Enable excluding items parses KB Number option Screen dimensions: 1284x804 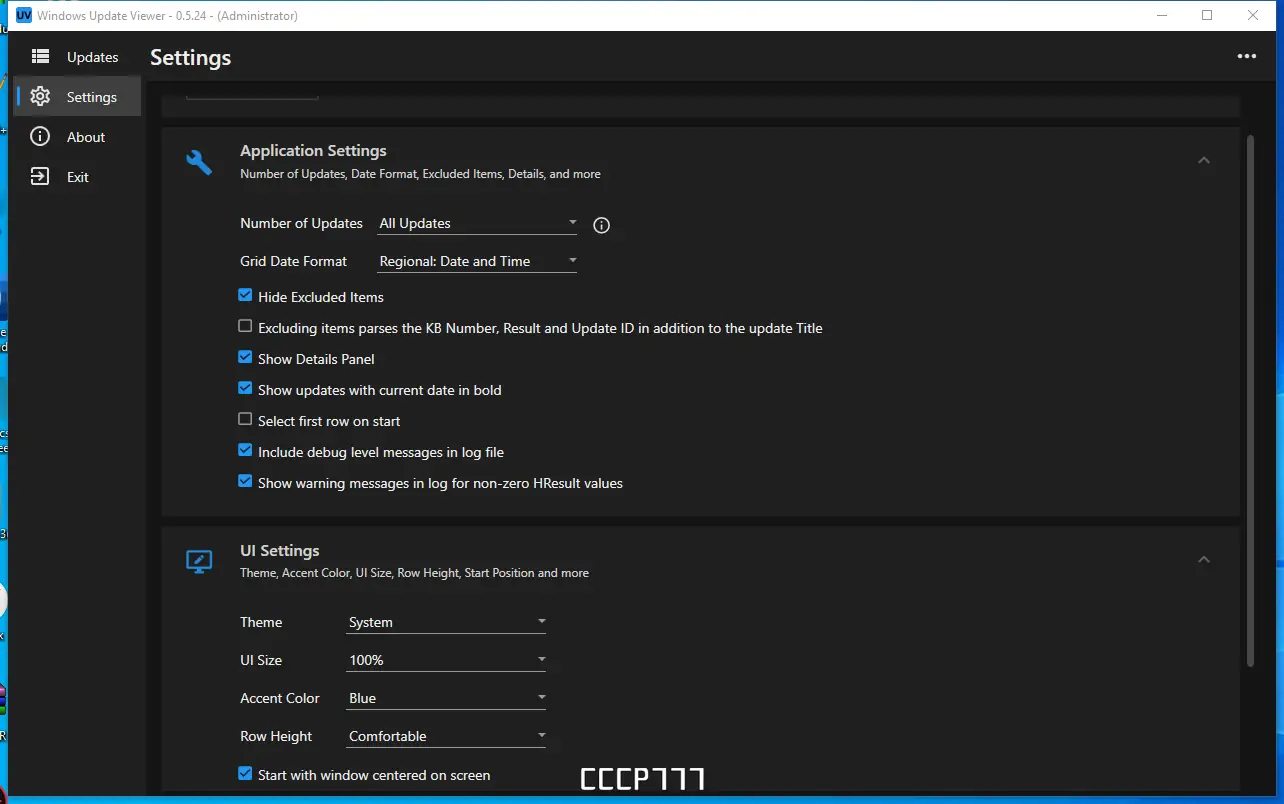245,327
